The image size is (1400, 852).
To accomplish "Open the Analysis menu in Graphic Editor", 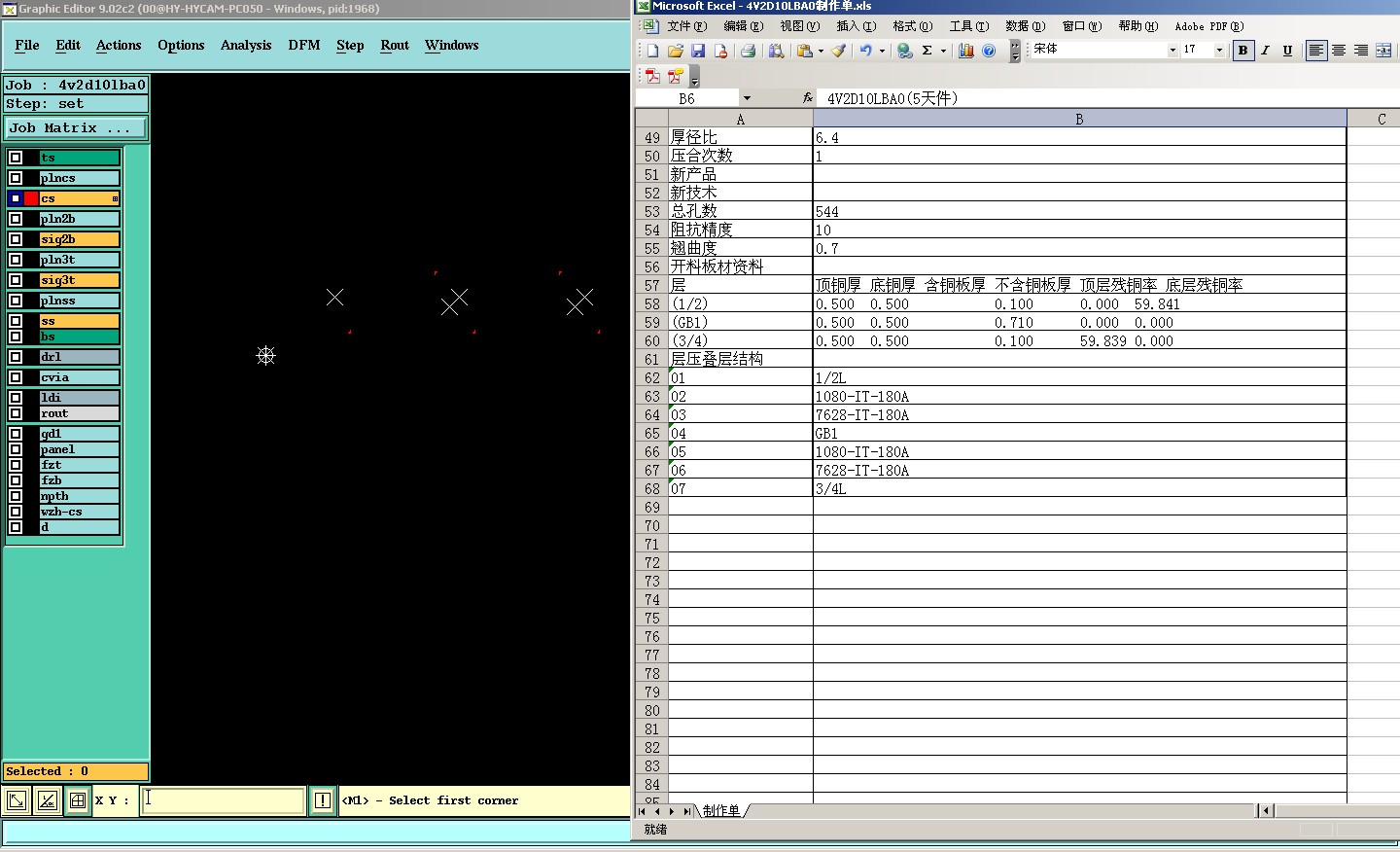I will pos(246,45).
